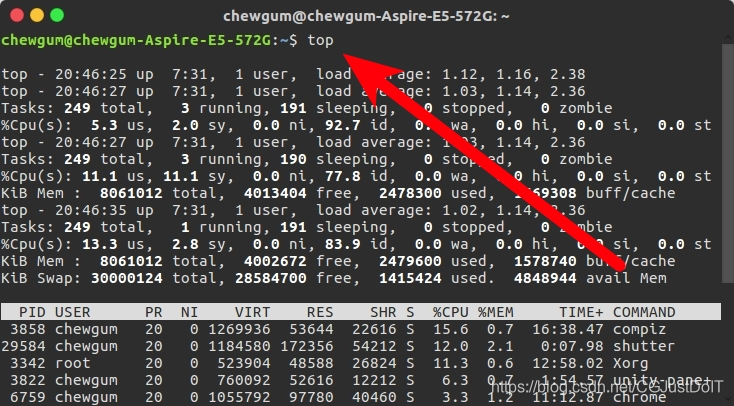Screen dimensions: 734x406
Task: Click the 'root' user of the Xorg row
Action: [73, 363]
